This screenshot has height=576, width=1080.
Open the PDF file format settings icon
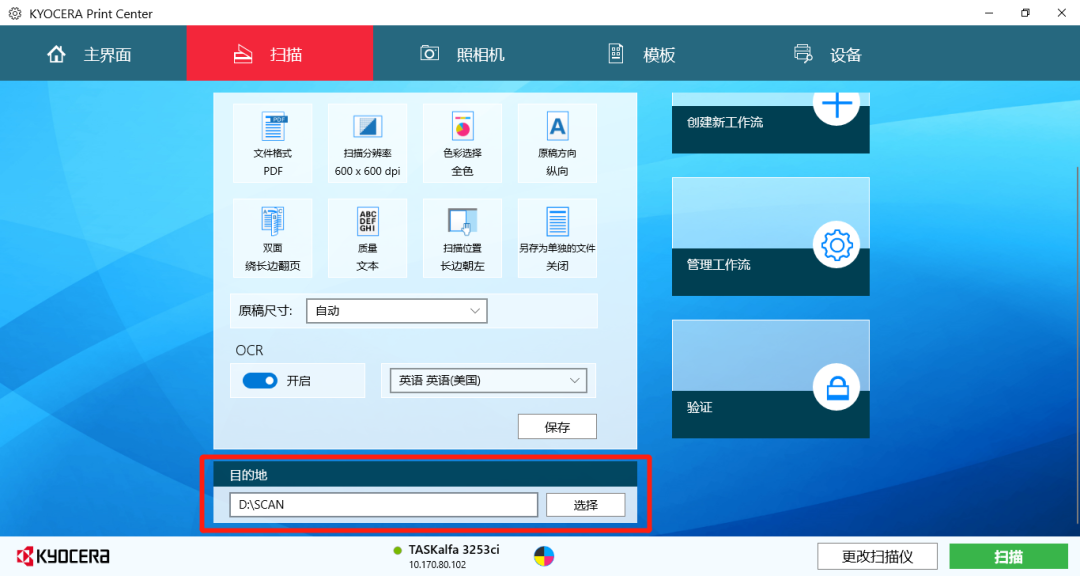(272, 143)
